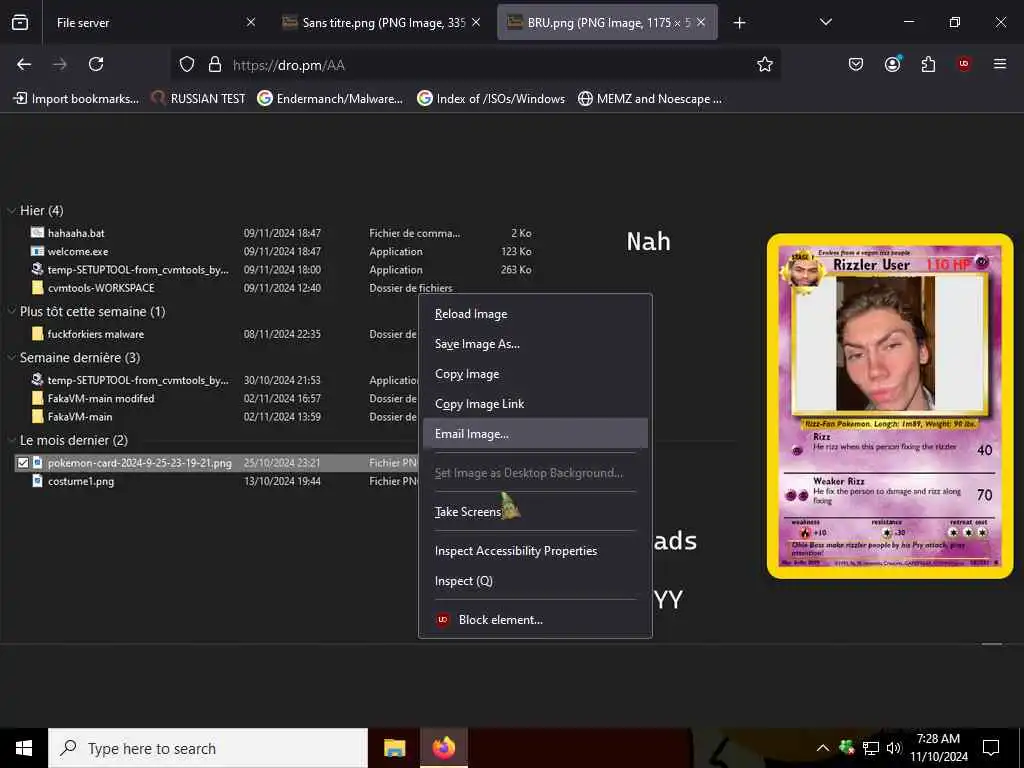Viewport: 1024px width, 768px height.
Task: Bookmark this page with star
Action: (x=765, y=64)
